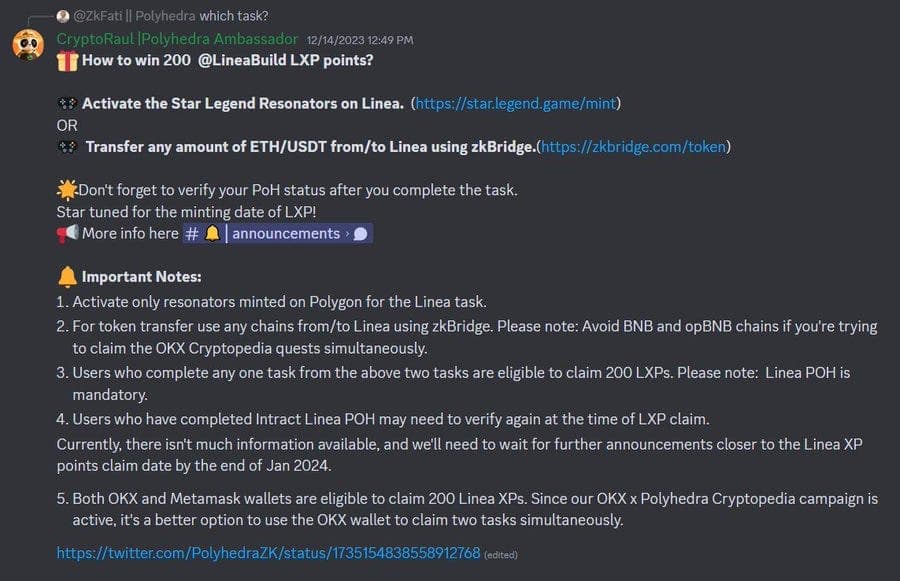
Task: Jump to replied message 'which task?'
Action: 234,16
